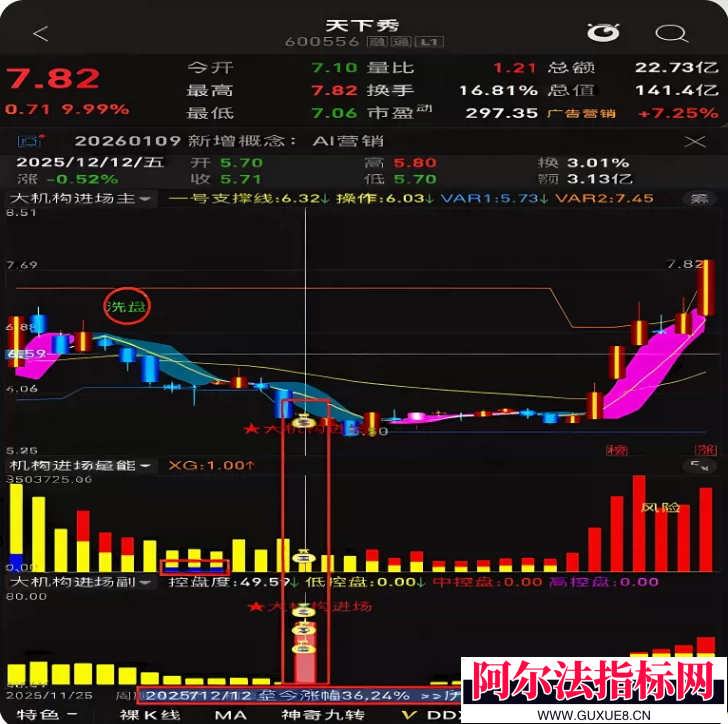Click the current price 7.82
This screenshot has height=724, width=728.
pyautogui.click(x=53, y=78)
